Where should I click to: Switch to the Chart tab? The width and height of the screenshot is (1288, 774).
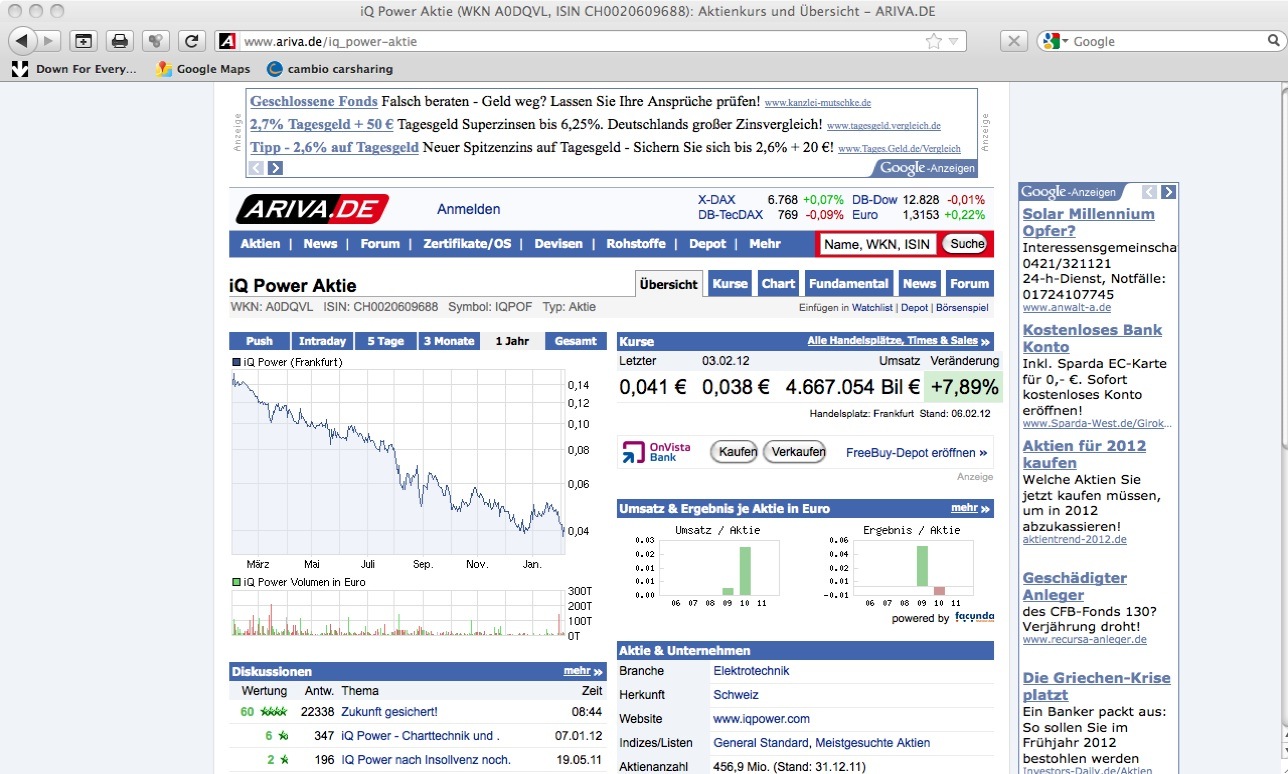tap(779, 283)
